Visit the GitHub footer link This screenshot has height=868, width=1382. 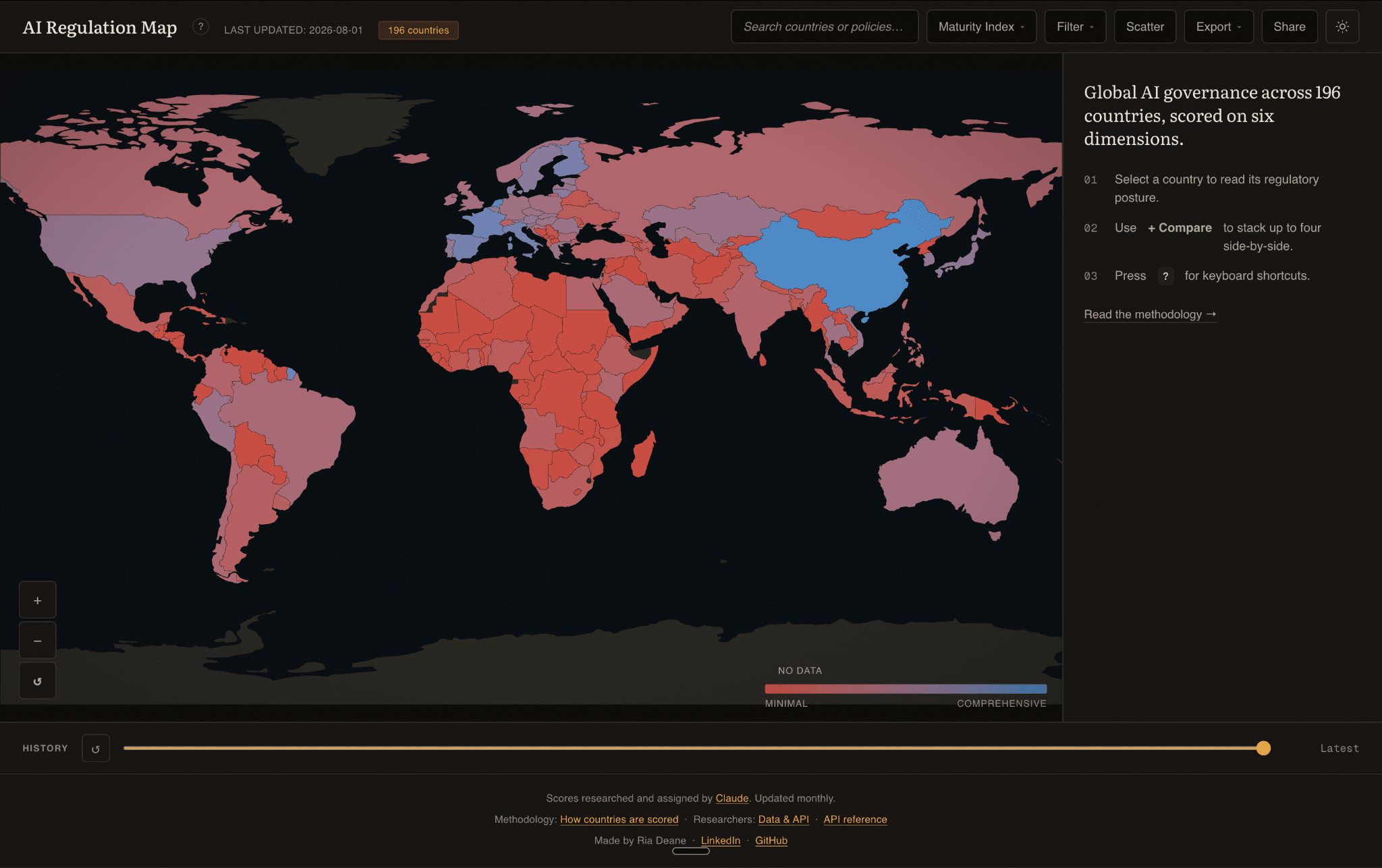pyautogui.click(x=771, y=840)
